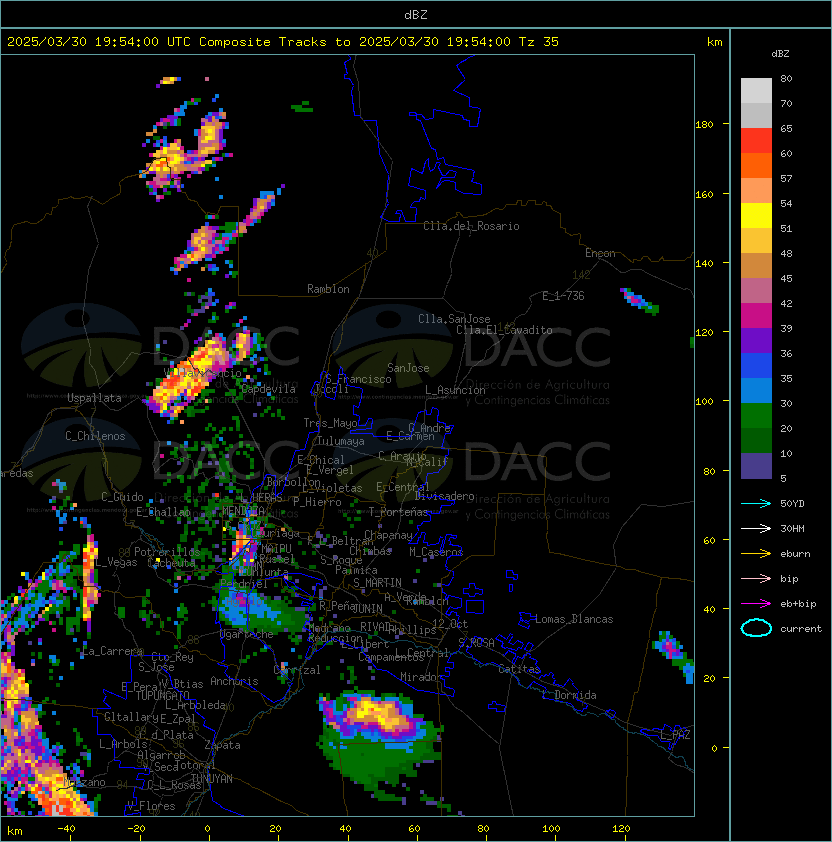Click the '65' value in the legend
The height and width of the screenshot is (842, 832).
pyautogui.click(x=786, y=128)
